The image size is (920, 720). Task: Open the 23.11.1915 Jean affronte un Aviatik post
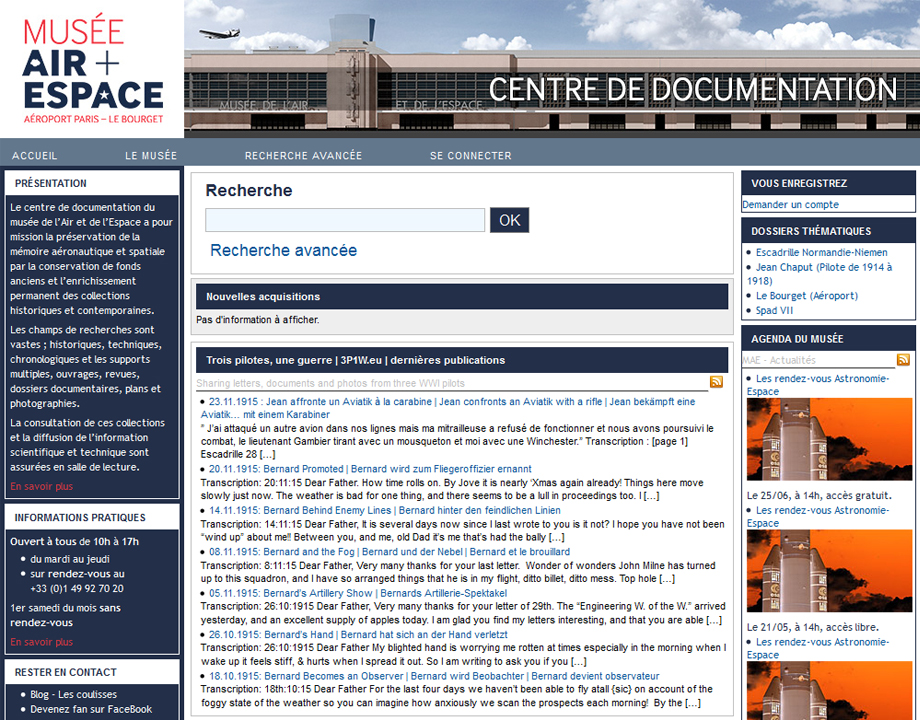(x=448, y=408)
